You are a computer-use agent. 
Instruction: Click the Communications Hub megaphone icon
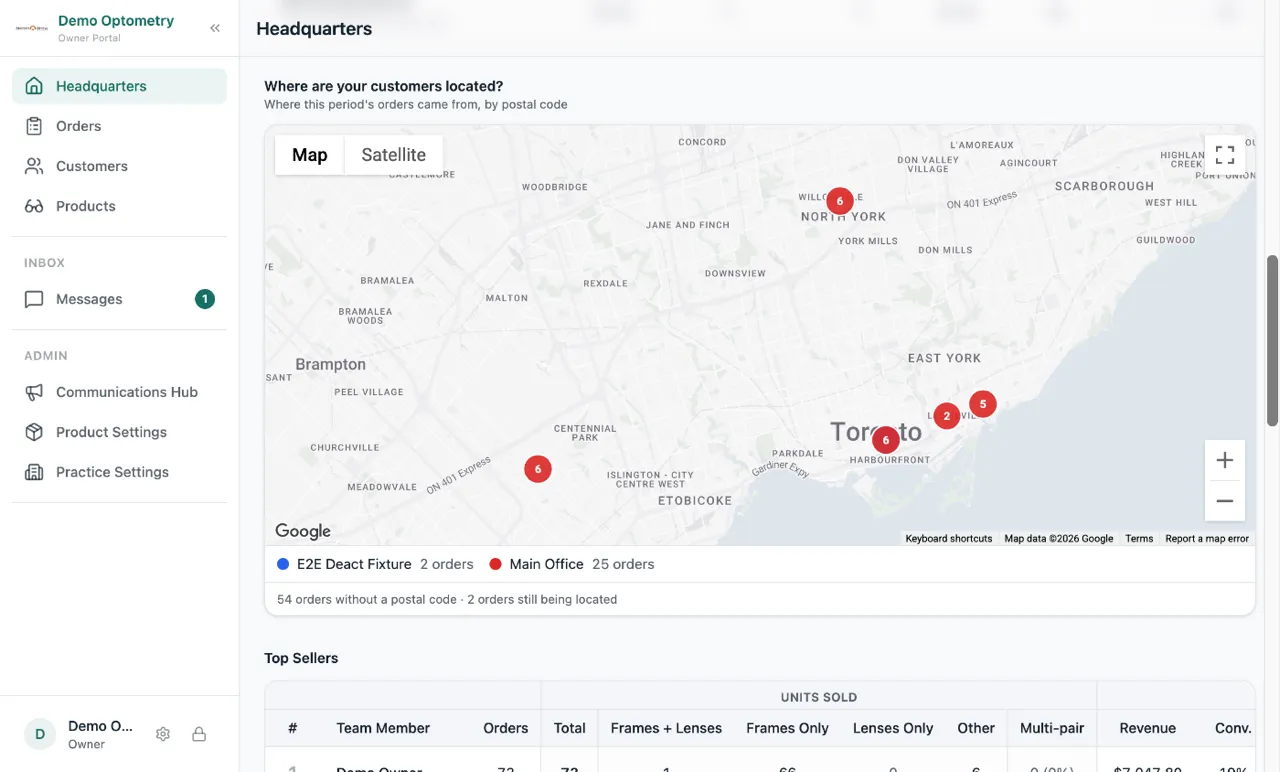coord(34,392)
